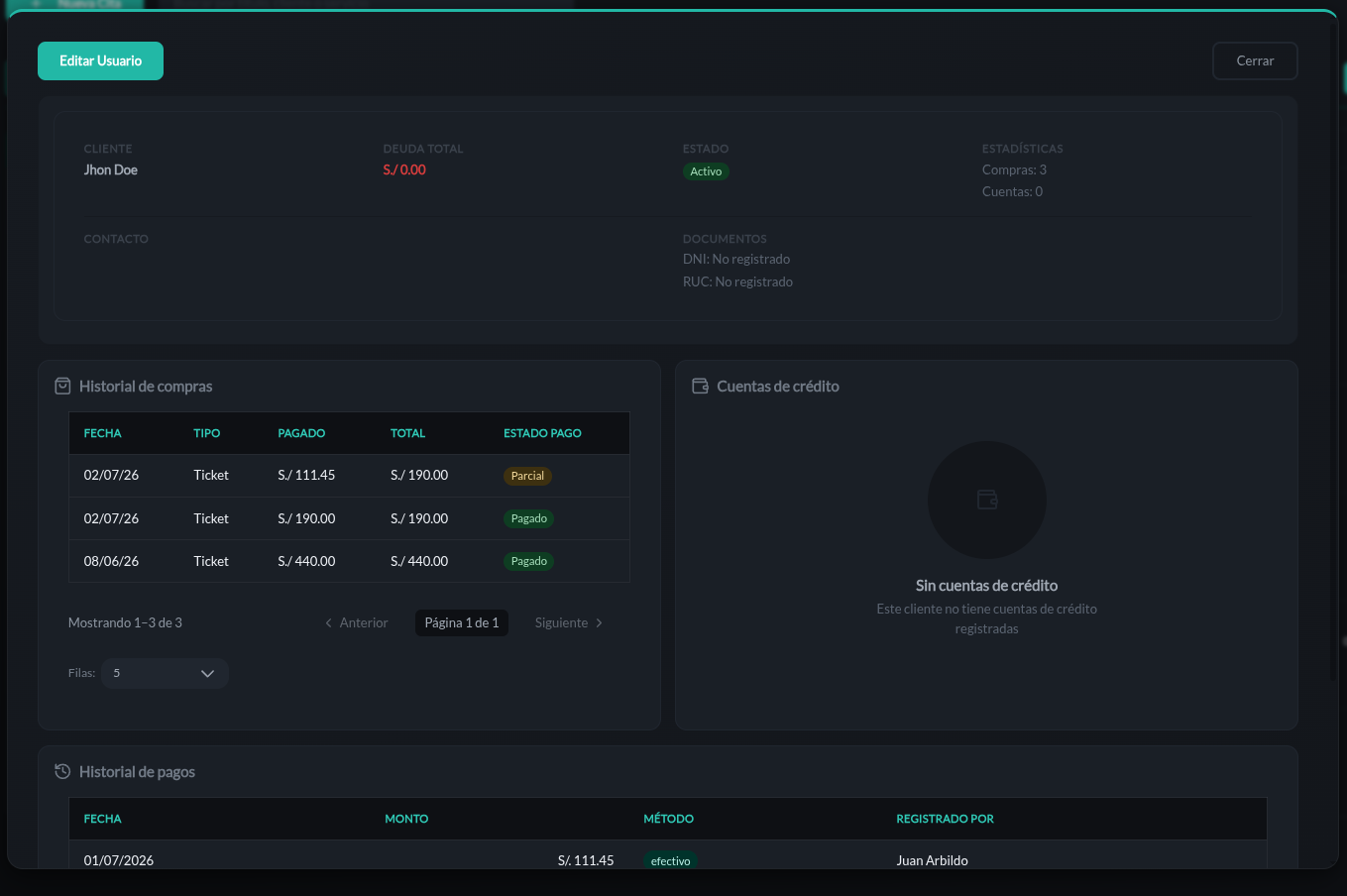The width and height of the screenshot is (1347, 896).
Task: Click the ESTADO PAGO column header
Action: 542,433
